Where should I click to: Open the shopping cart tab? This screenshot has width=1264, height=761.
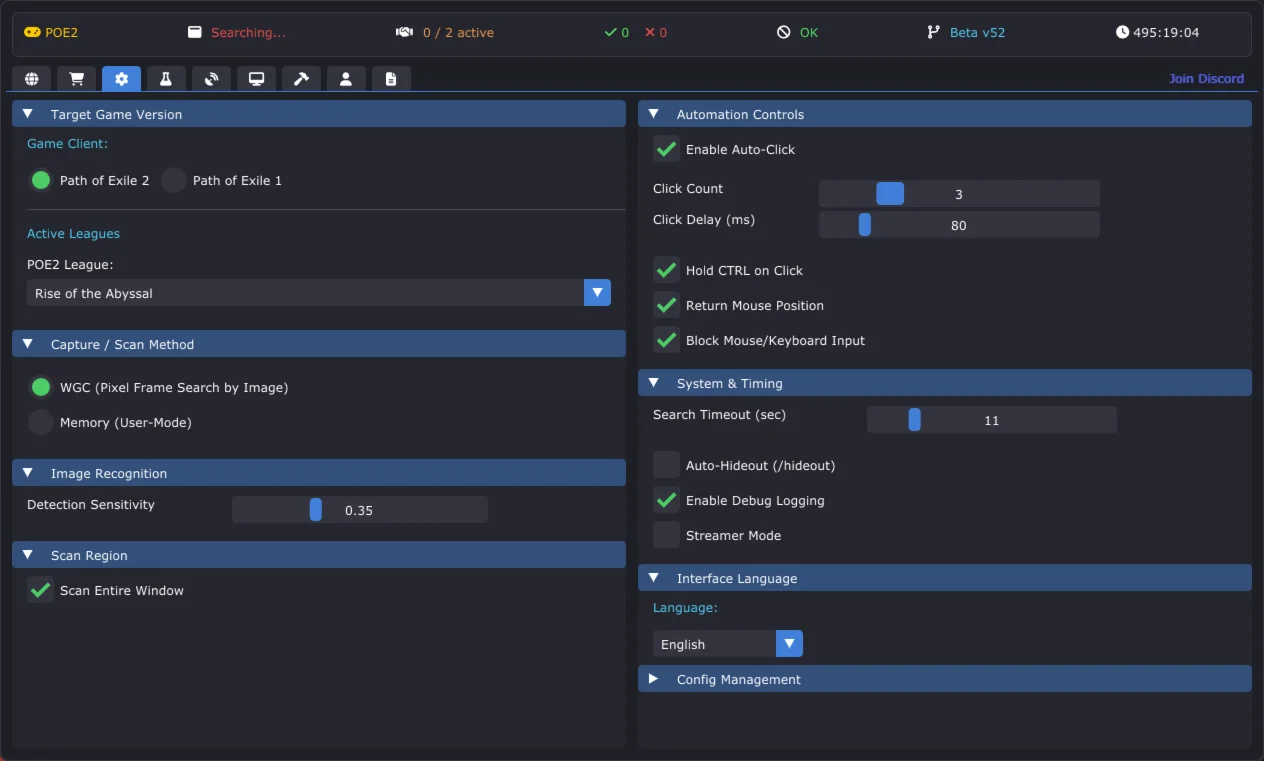(x=76, y=79)
